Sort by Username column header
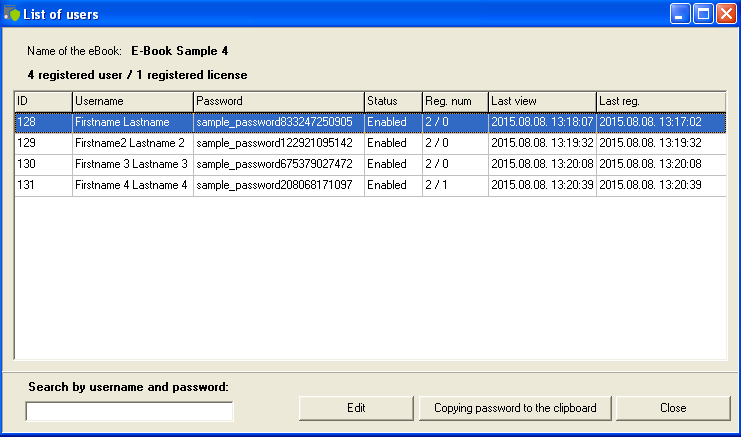 point(132,101)
